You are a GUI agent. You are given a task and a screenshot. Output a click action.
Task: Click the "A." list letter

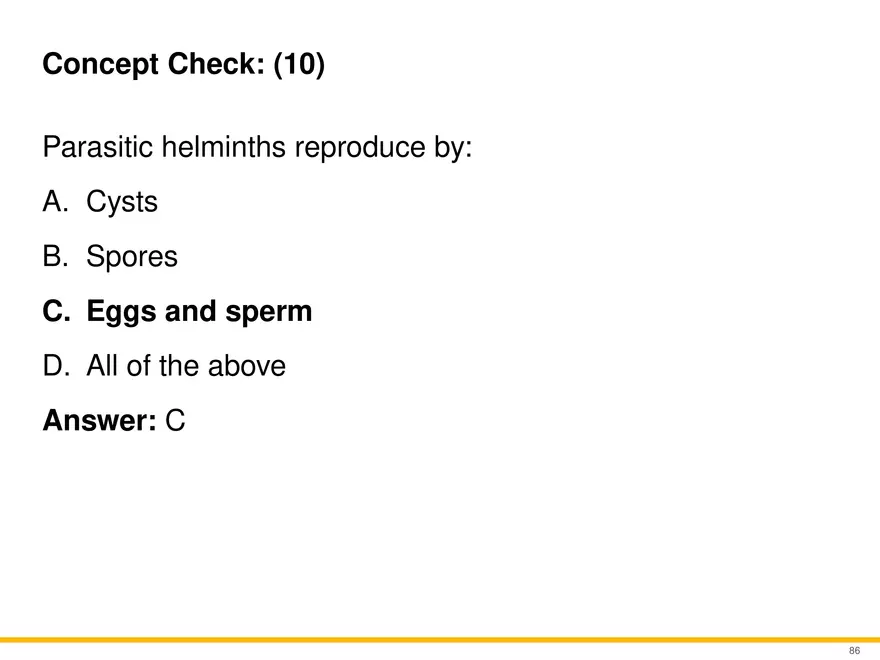coord(55,203)
